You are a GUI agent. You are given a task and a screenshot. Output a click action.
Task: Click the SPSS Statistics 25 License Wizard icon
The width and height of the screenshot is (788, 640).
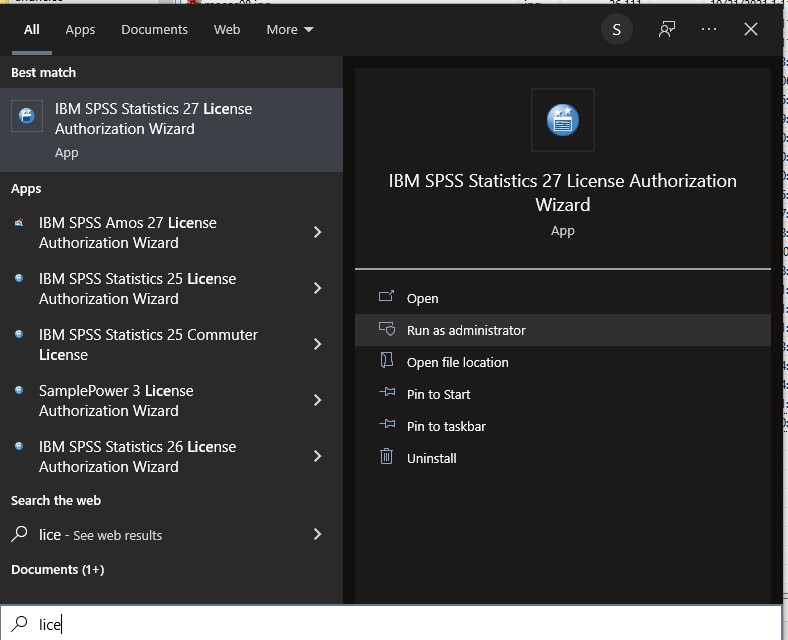tap(19, 278)
